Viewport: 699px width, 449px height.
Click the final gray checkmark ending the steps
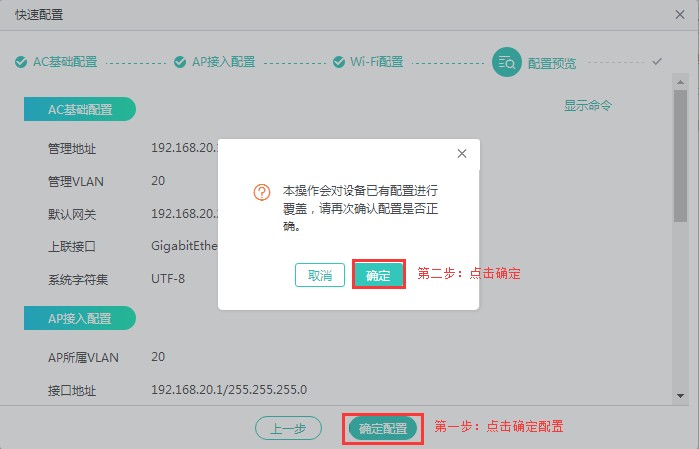pyautogui.click(x=657, y=61)
